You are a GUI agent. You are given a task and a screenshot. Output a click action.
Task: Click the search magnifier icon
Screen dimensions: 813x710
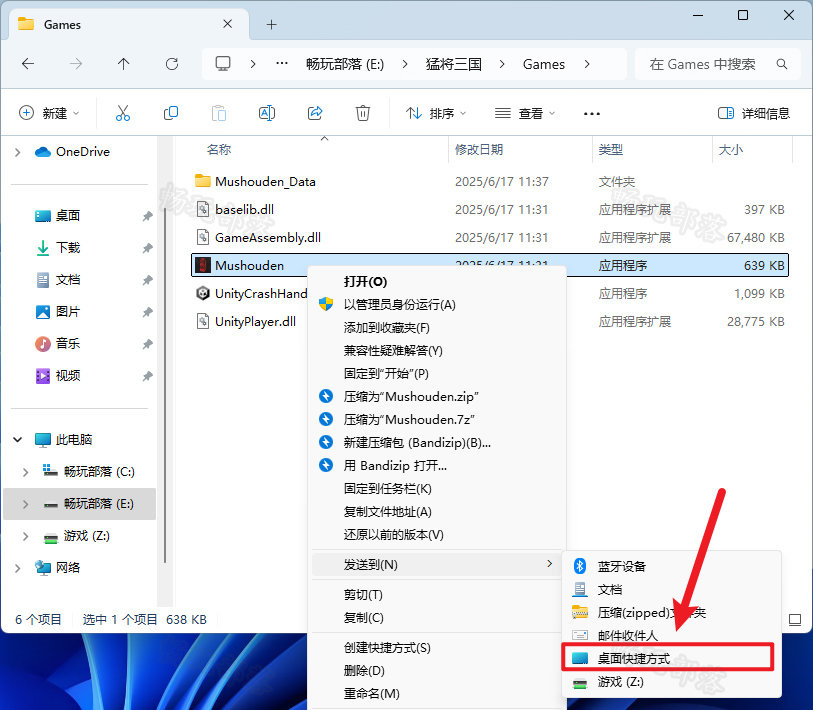click(782, 64)
